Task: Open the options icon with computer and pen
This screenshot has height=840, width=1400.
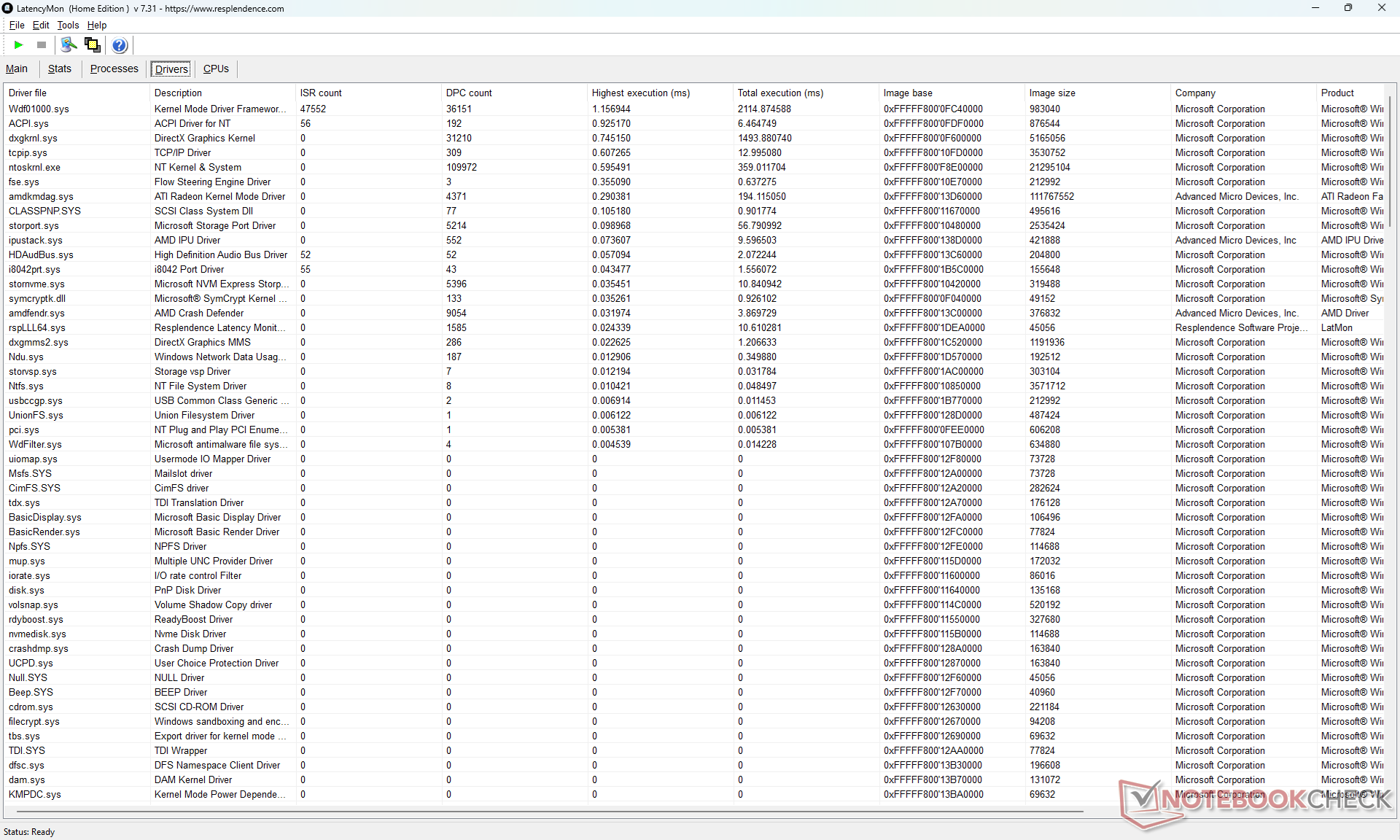Action: coord(69,45)
